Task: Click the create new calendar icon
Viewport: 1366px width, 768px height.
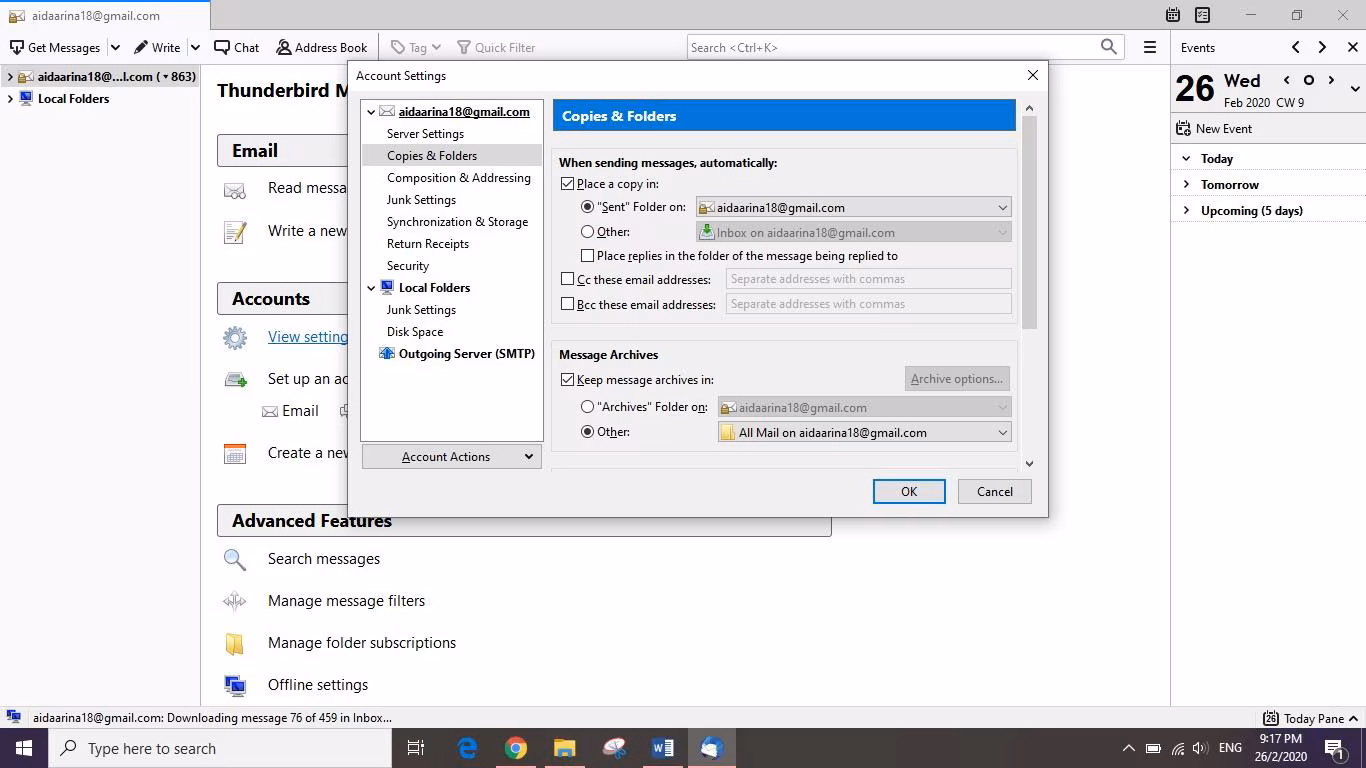Action: tap(235, 453)
